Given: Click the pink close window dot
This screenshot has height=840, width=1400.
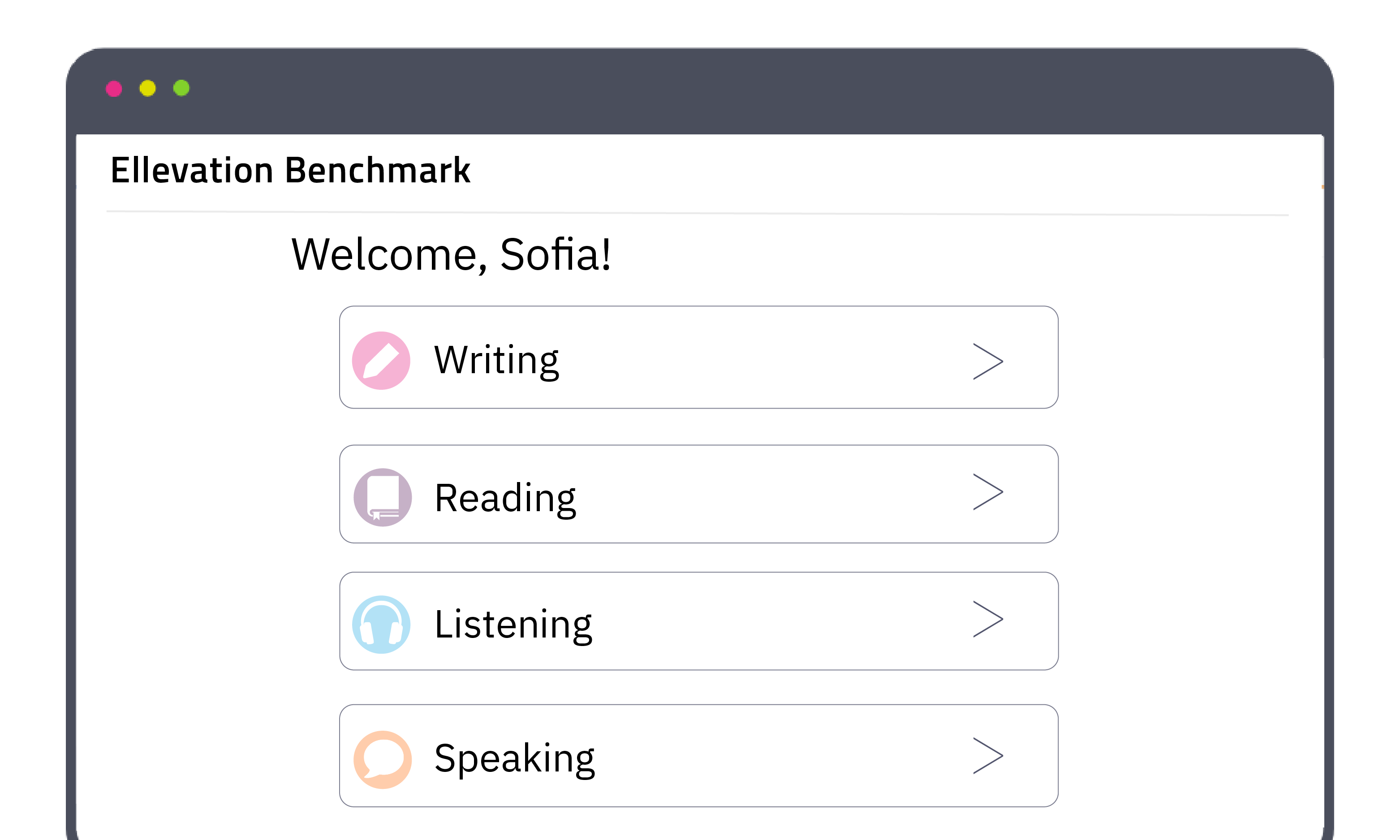Looking at the screenshot, I should click(x=114, y=89).
